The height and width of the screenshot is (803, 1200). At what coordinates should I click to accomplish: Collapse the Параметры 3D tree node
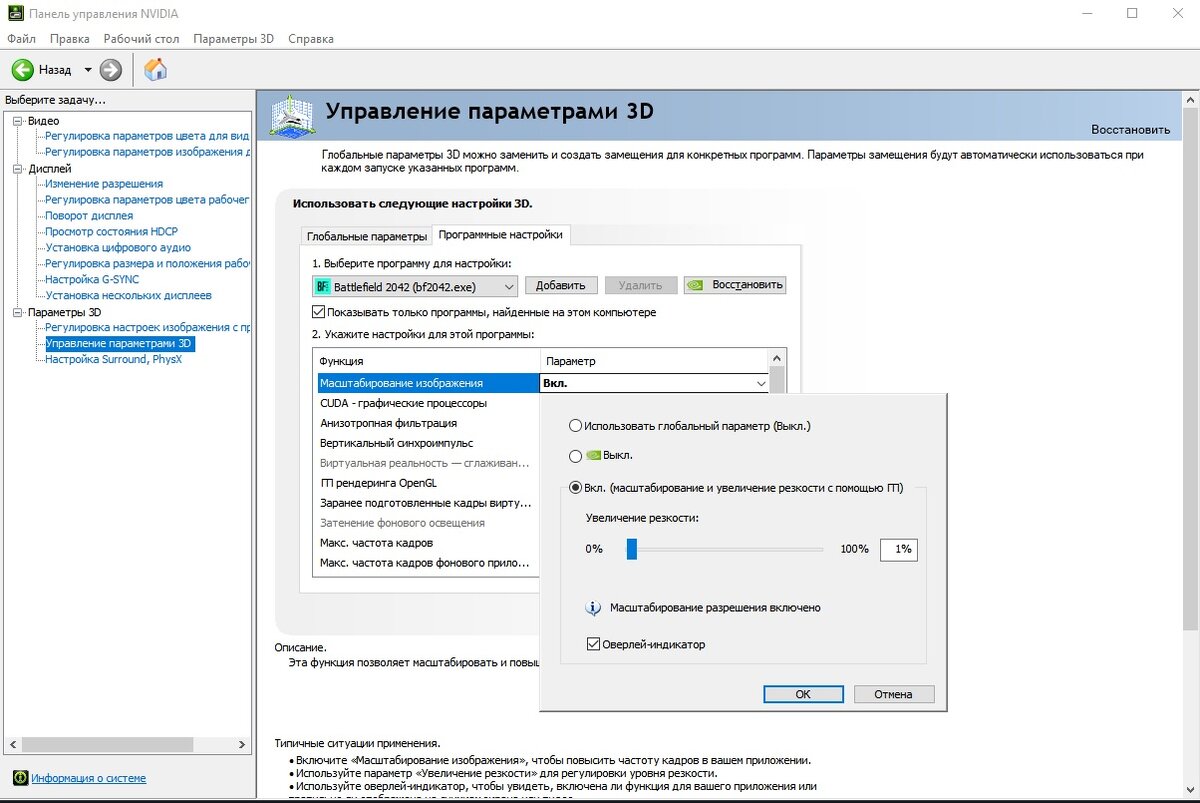[17, 313]
